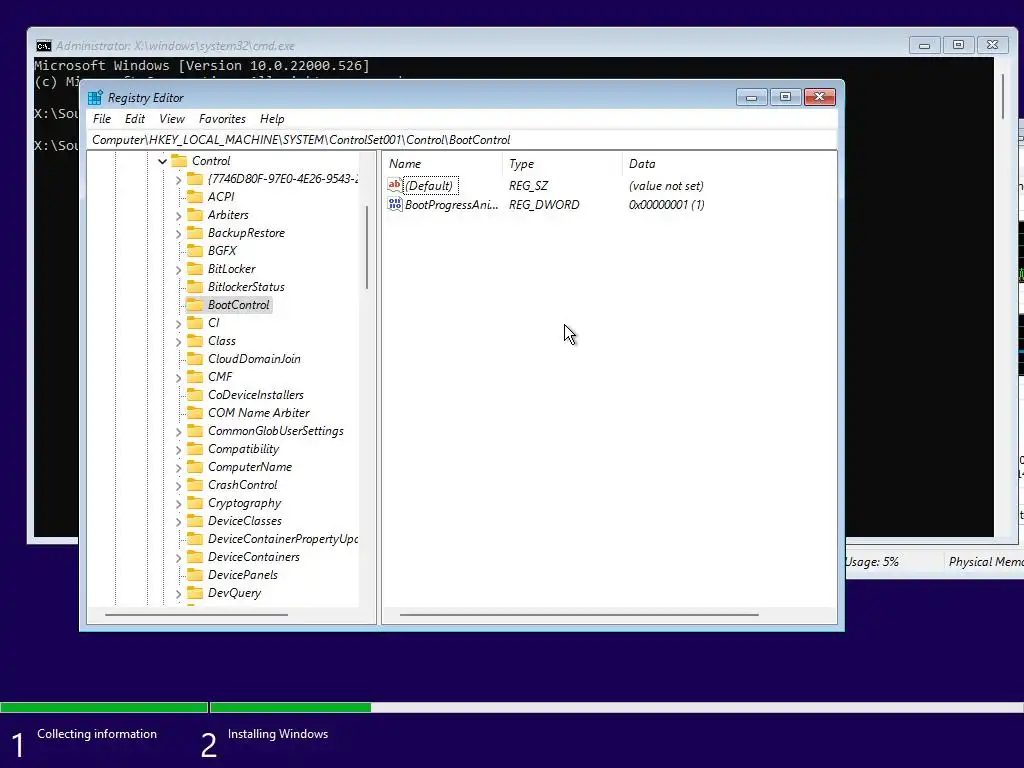Expand the DeviceContainers key

coord(178,557)
